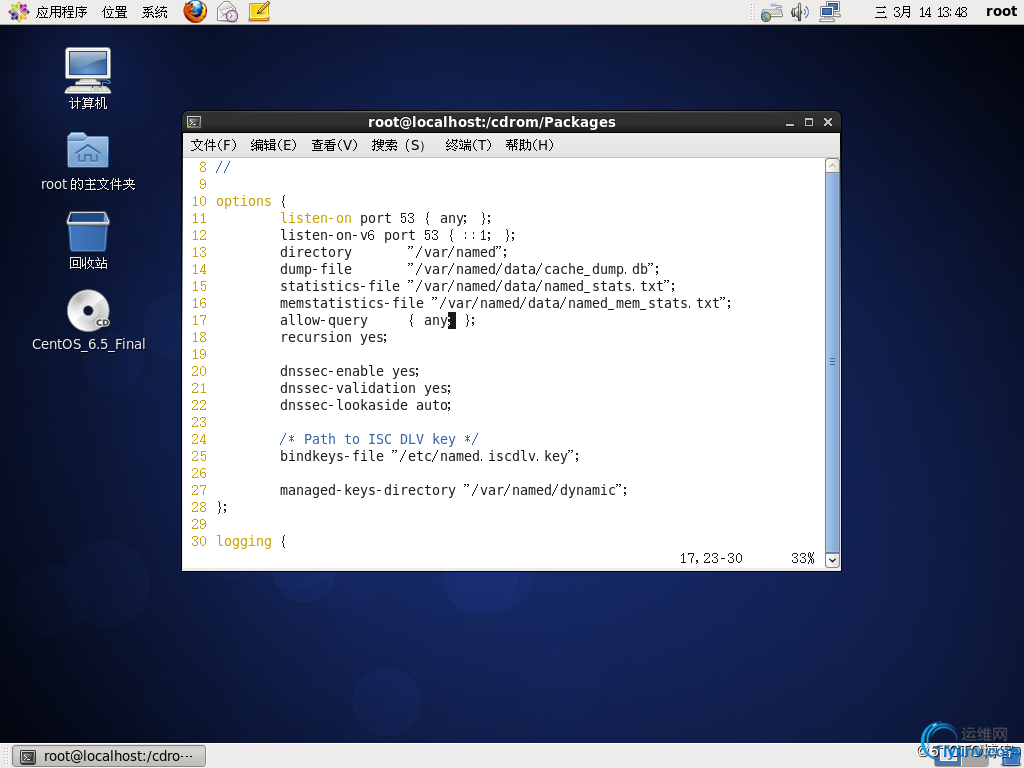The width and height of the screenshot is (1024, 768).
Task: Click "managed-keys-directory" on line 27
Action: click(x=368, y=490)
